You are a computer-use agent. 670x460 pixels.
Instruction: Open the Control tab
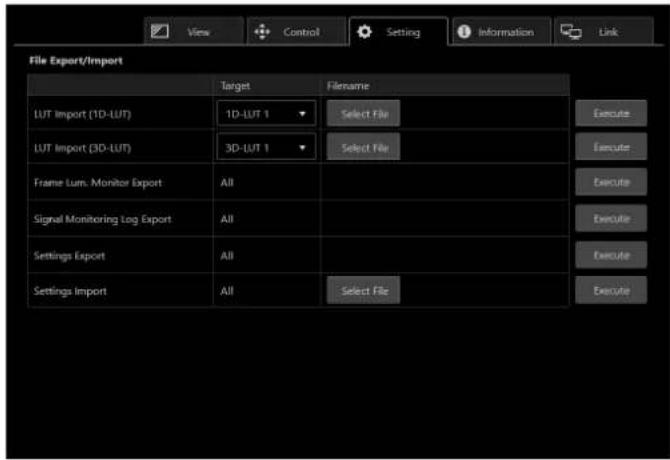[x=297, y=31]
